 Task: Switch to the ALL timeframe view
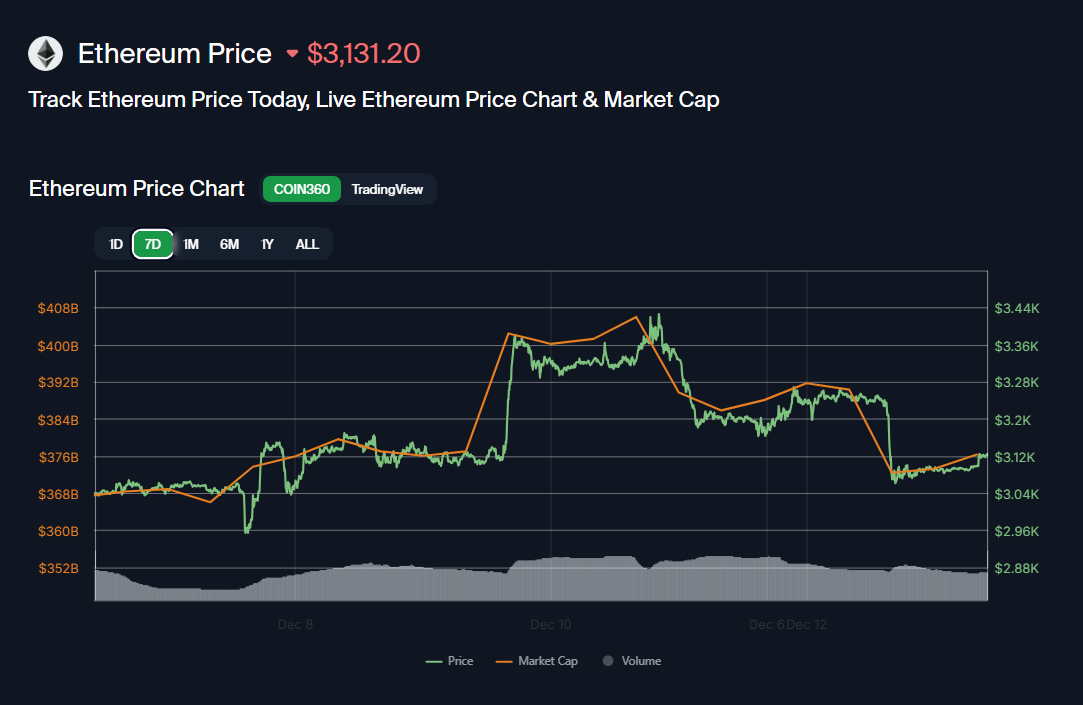pyautogui.click(x=307, y=243)
